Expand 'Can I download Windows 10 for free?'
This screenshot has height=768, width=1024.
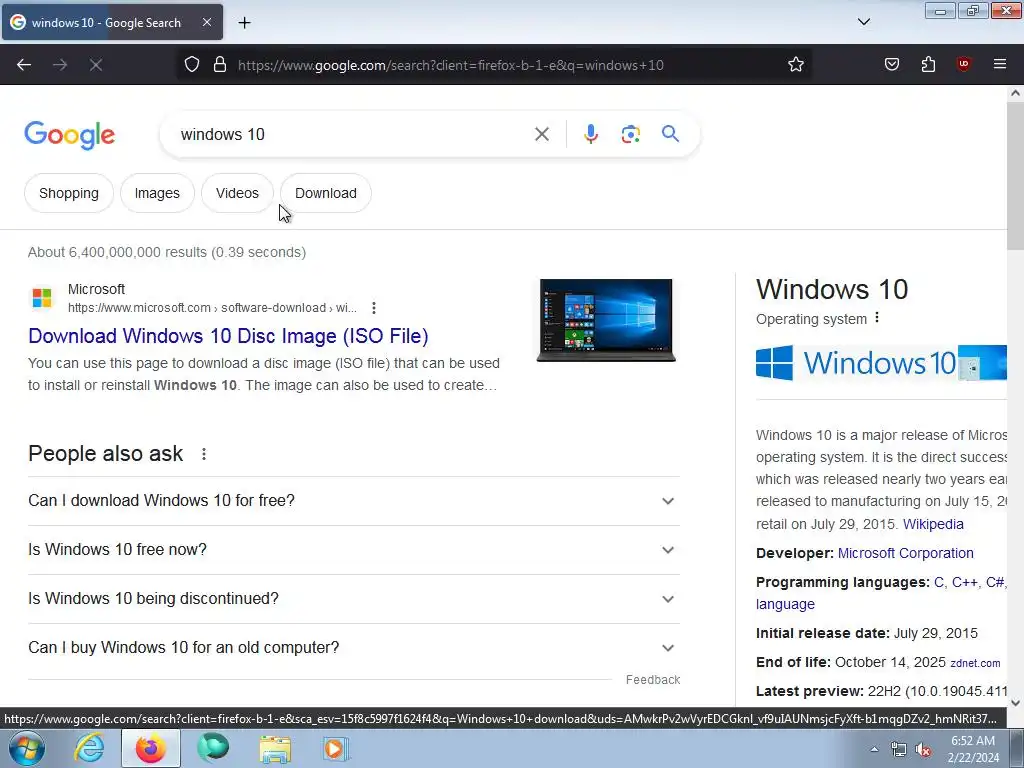[354, 501]
